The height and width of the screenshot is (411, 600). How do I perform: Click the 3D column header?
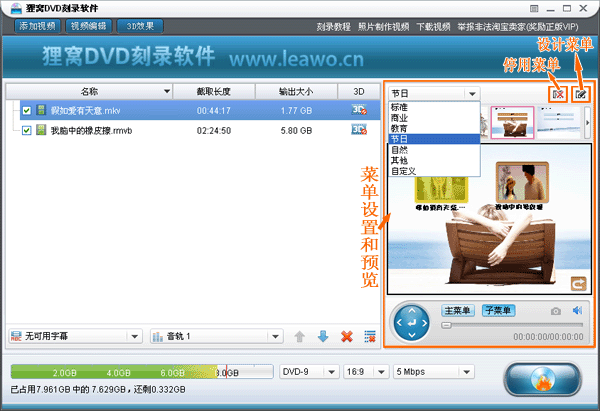(x=359, y=91)
